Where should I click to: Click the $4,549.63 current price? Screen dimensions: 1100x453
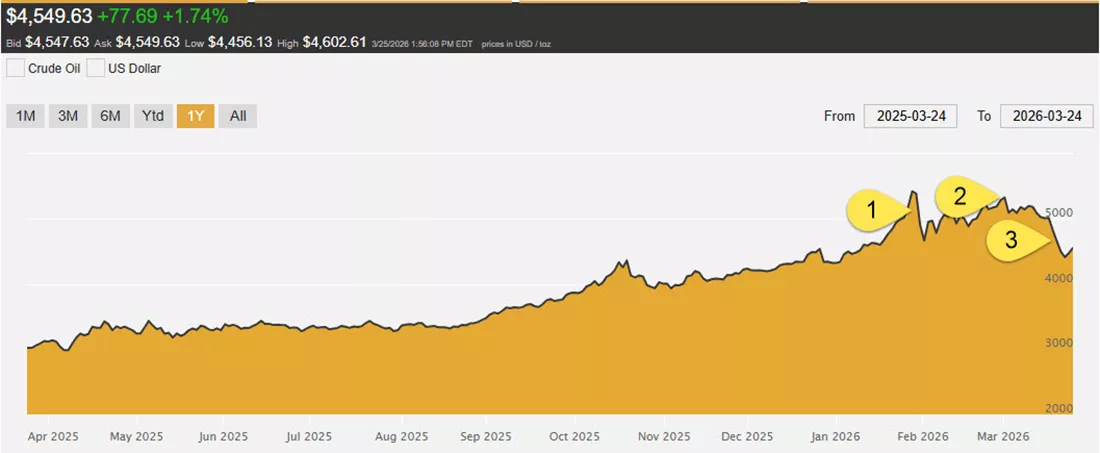pos(49,14)
